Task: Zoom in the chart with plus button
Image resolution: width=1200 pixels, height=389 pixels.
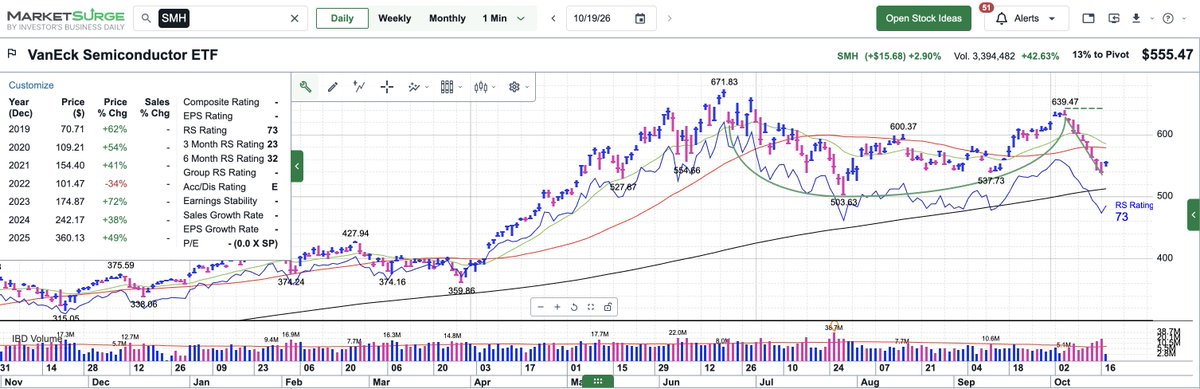Action: pyautogui.click(x=558, y=306)
